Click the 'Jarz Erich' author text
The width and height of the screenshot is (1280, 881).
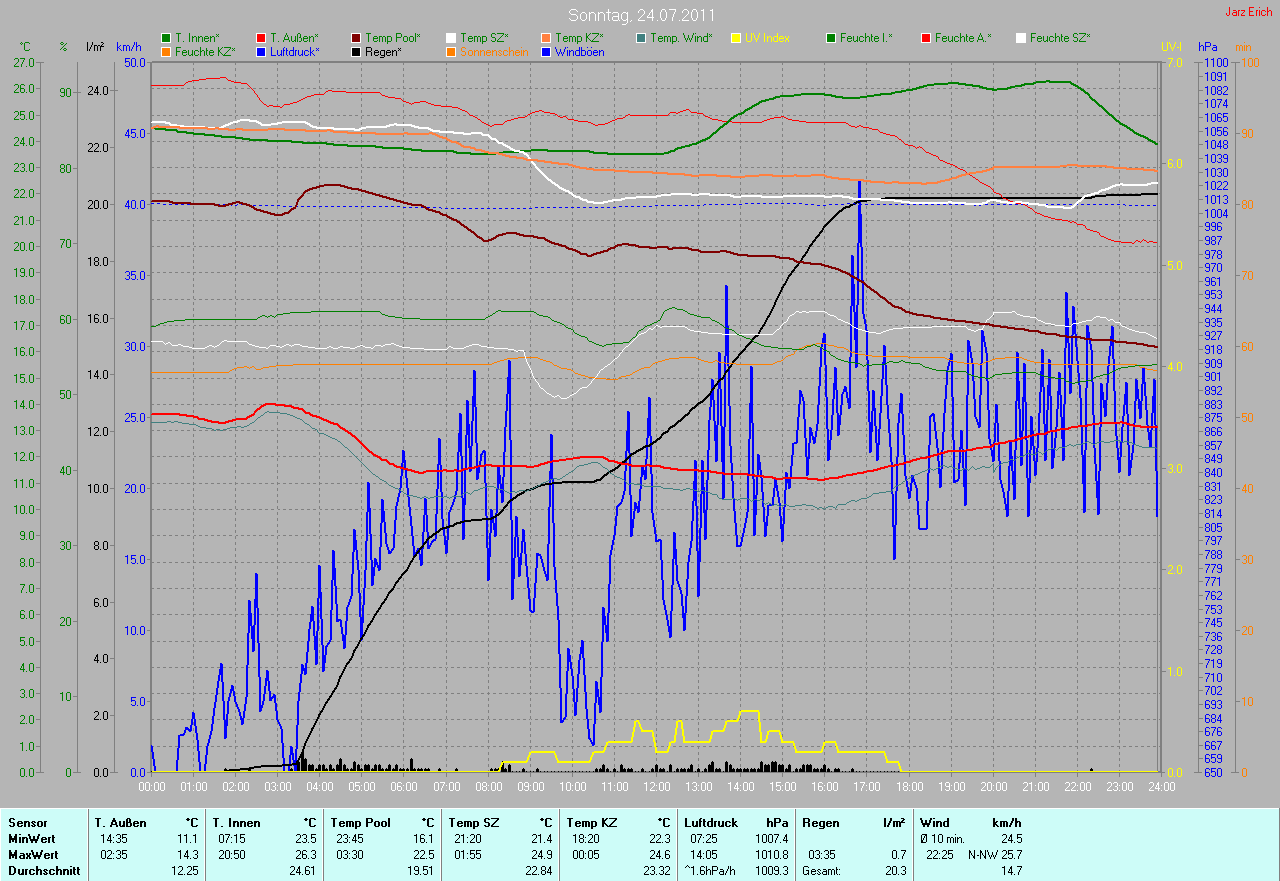click(x=1249, y=12)
